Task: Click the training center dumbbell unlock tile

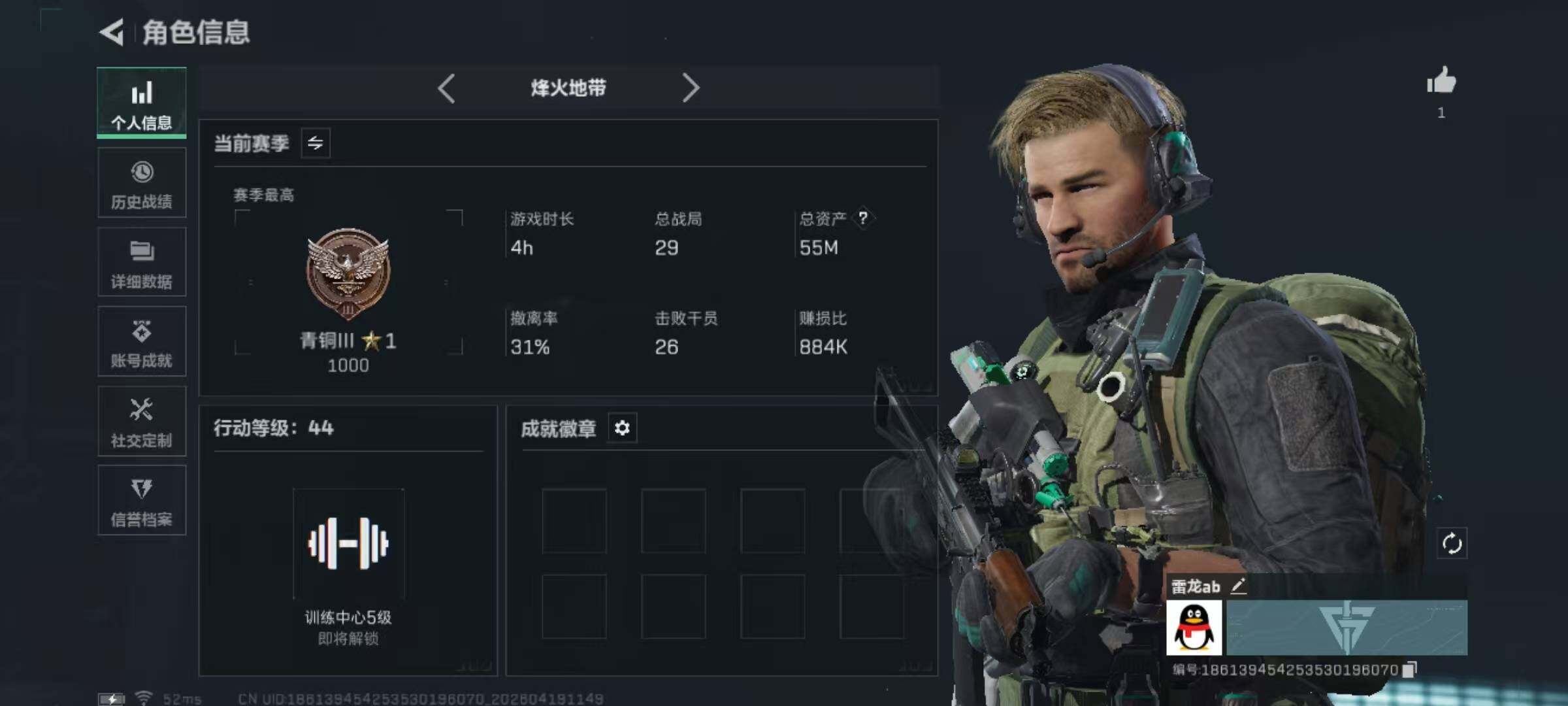Action: pos(349,544)
